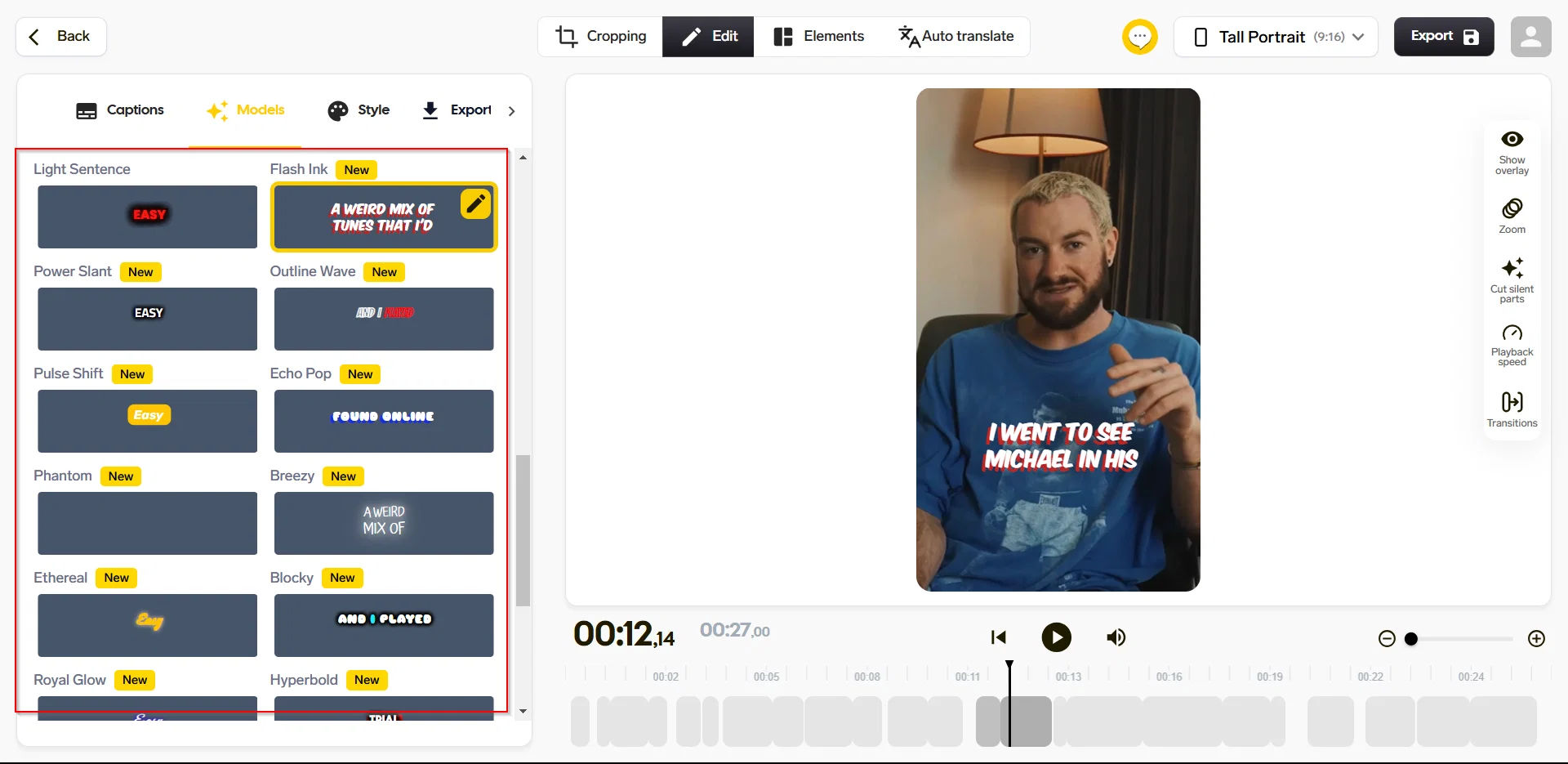Viewport: 1568px width, 764px height.
Task: Open the Captions tab
Action: click(x=119, y=110)
